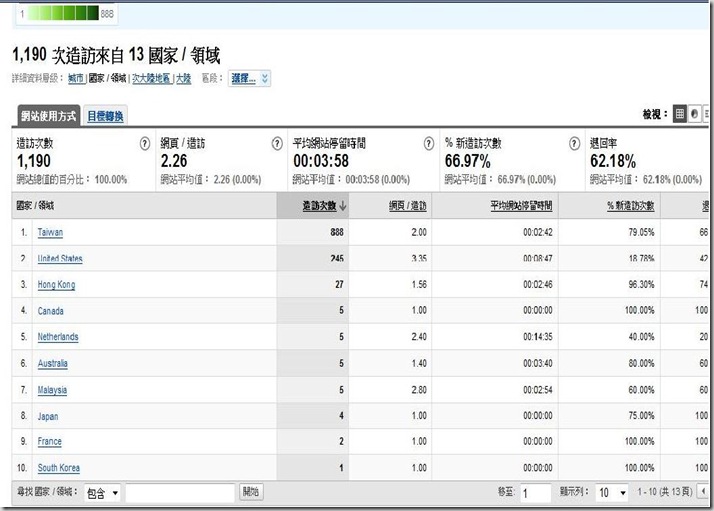Open Taiwan country link

coord(50,232)
